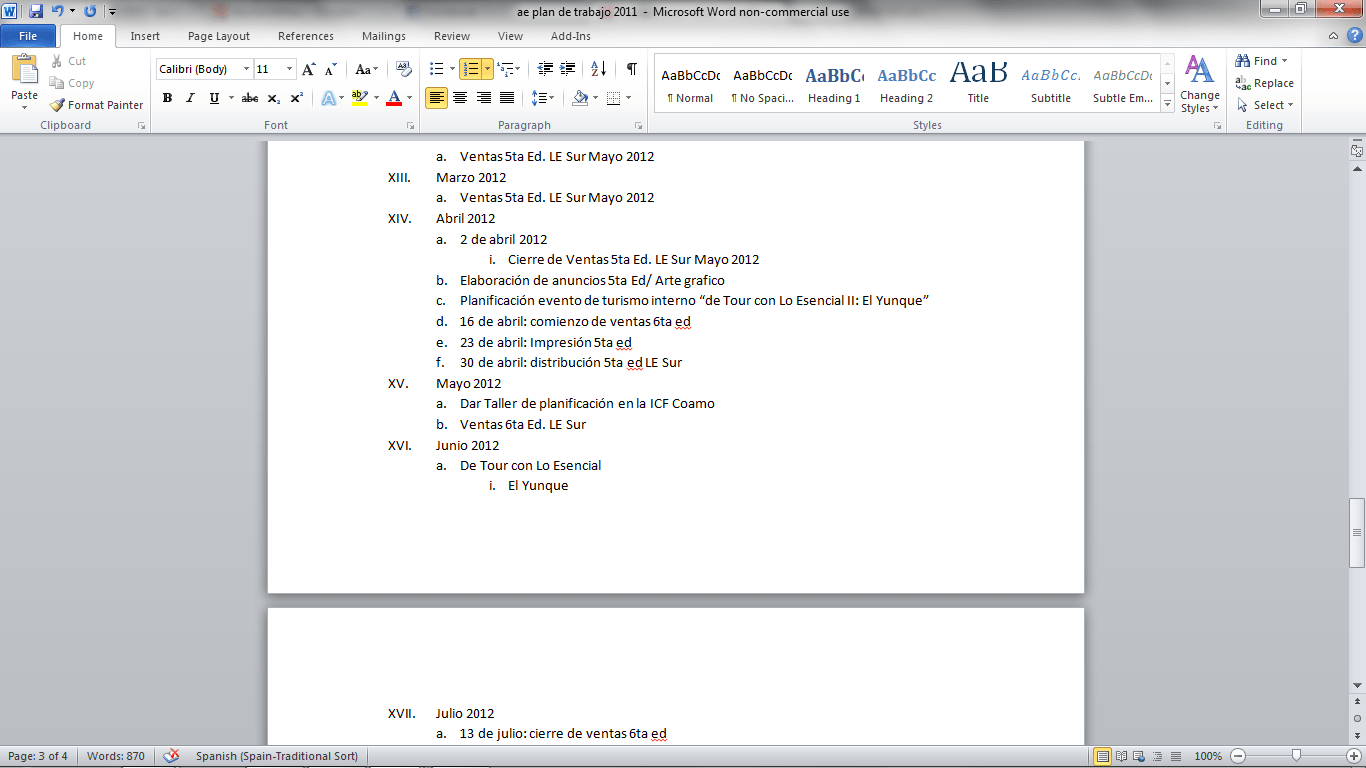1366x768 pixels.
Task: Click the Save icon in Quick Access Toolbar
Action: [x=36, y=11]
